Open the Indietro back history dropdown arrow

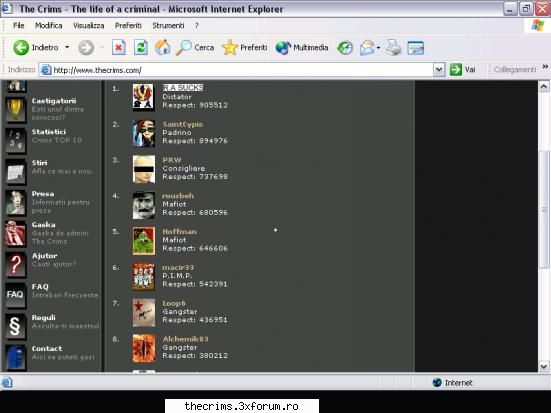[67, 47]
